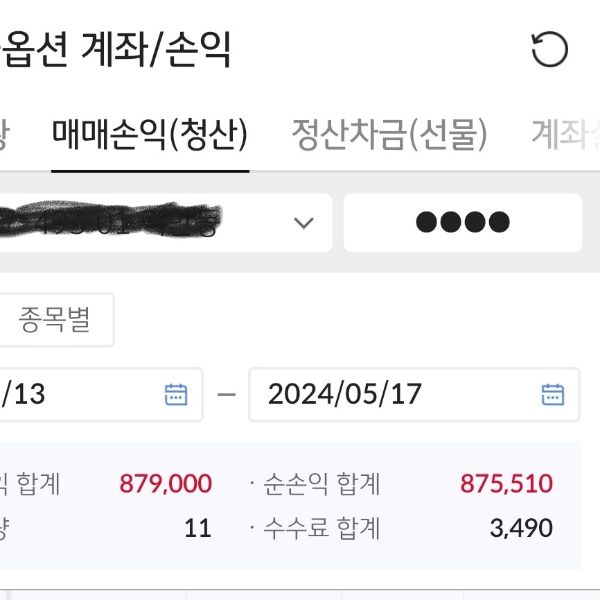Tap the 옵션 계좌/손익 page title
The height and width of the screenshot is (600, 600).
point(116,50)
